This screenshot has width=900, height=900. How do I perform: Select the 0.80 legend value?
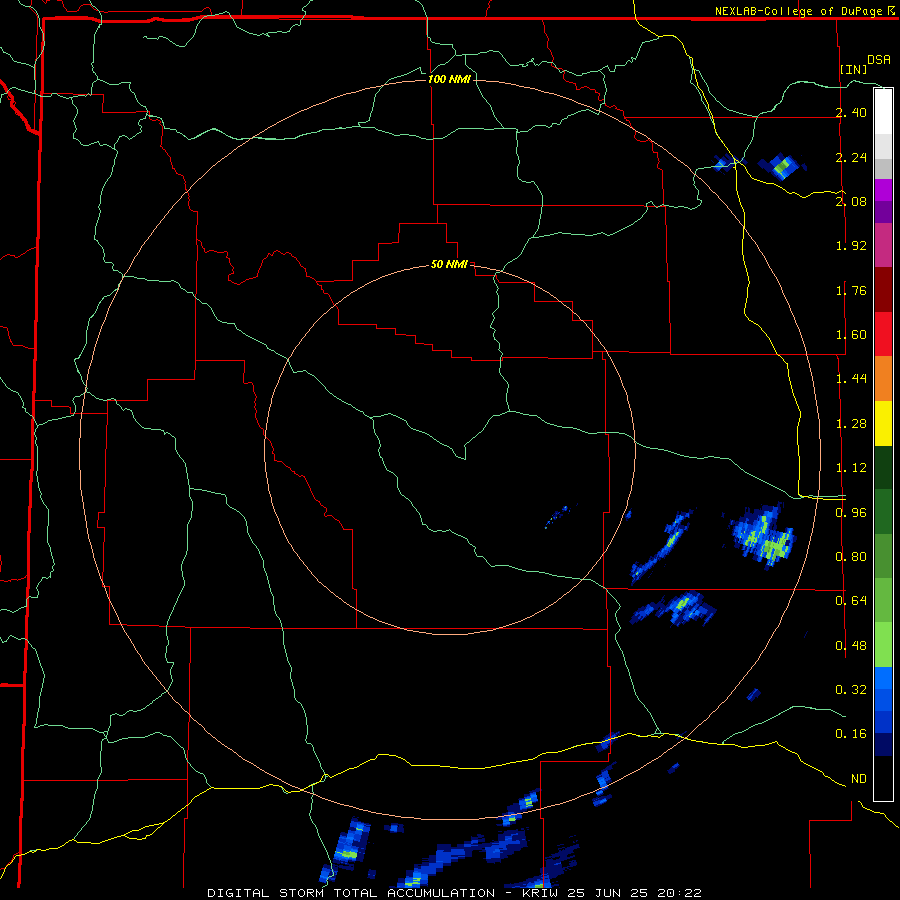tap(851, 557)
